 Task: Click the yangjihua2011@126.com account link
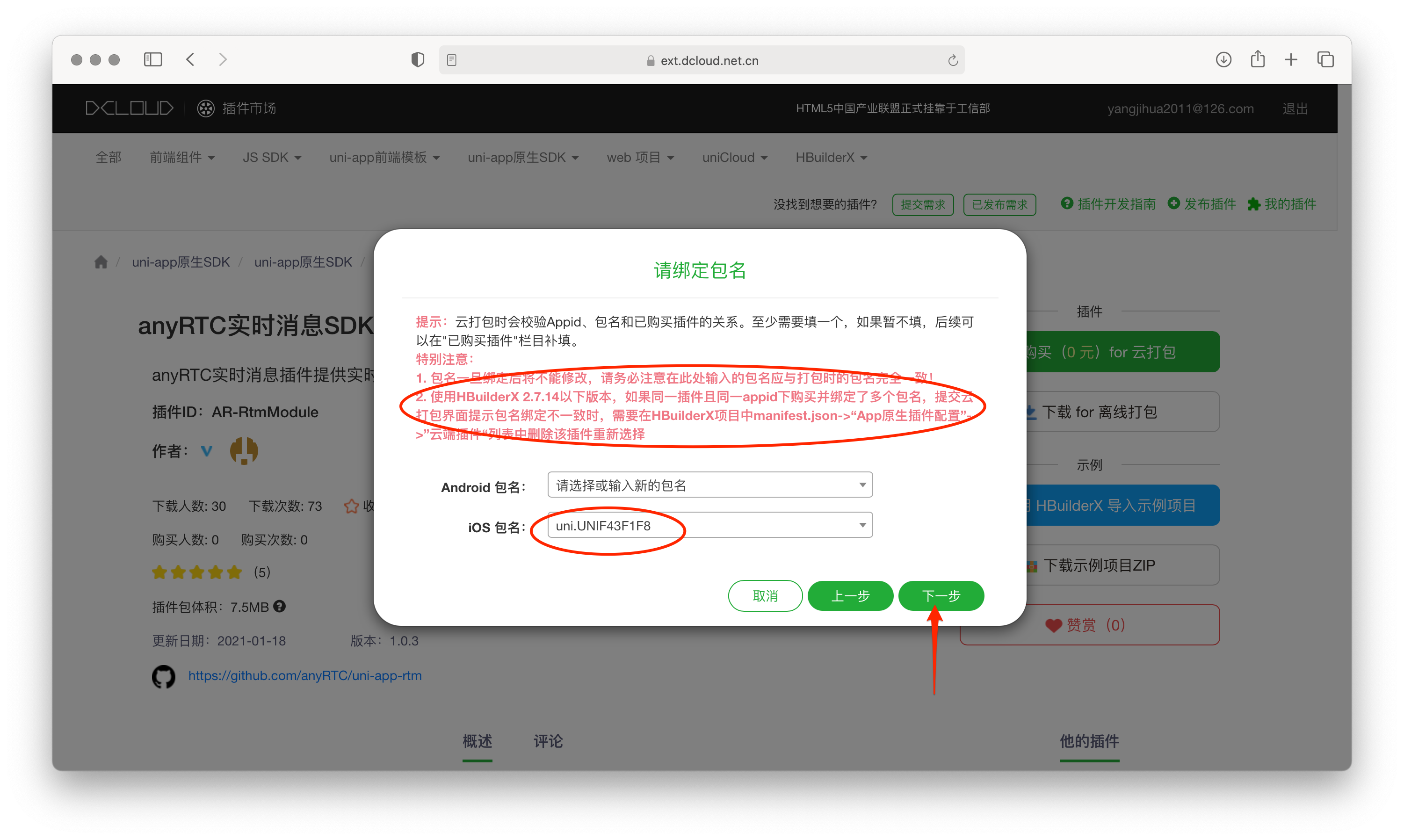pyautogui.click(x=1180, y=109)
